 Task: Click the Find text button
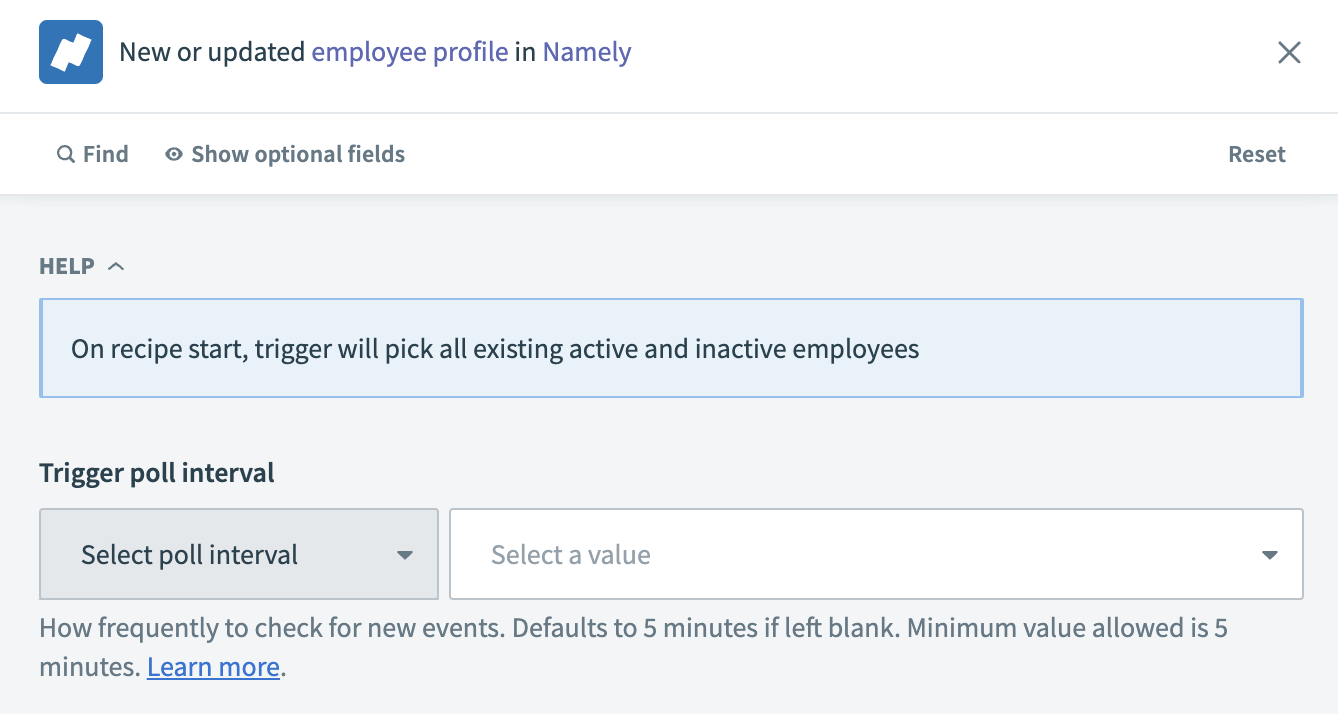coord(105,155)
